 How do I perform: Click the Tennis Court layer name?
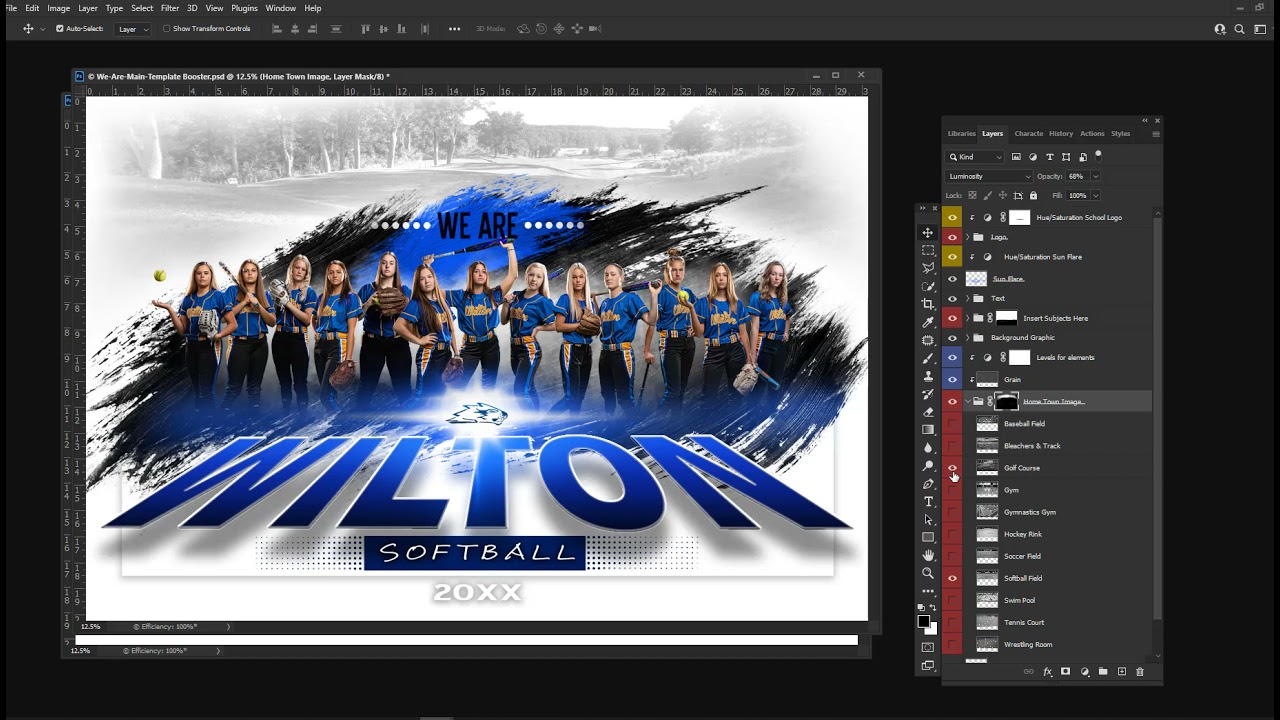click(1024, 622)
